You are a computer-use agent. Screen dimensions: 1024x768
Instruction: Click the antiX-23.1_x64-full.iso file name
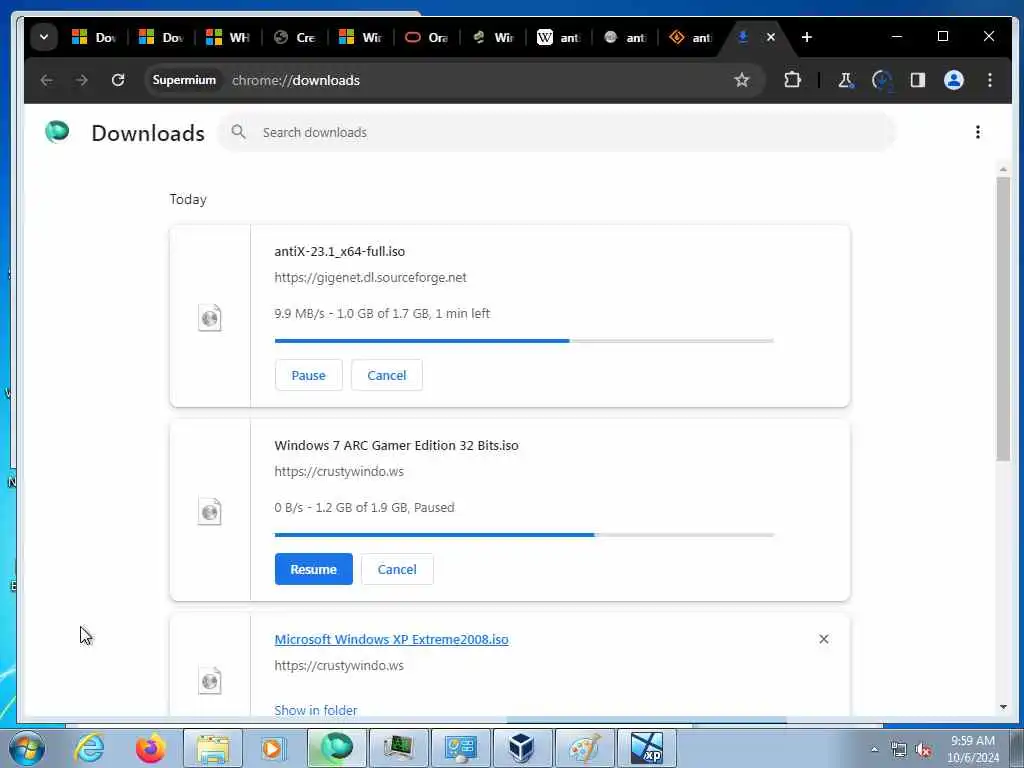(340, 251)
